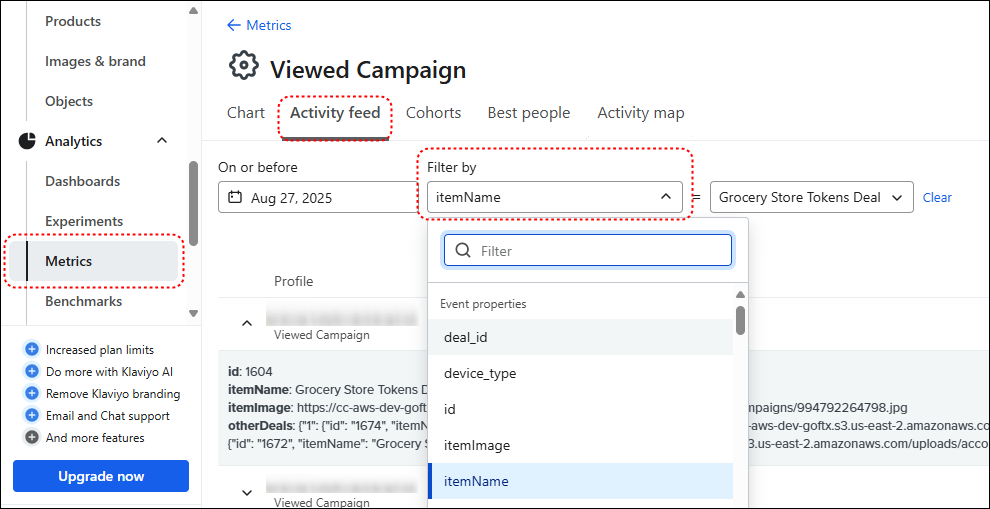This screenshot has height=509, width=990.
Task: Close the itemName Filter by dropdown
Action: [665, 197]
